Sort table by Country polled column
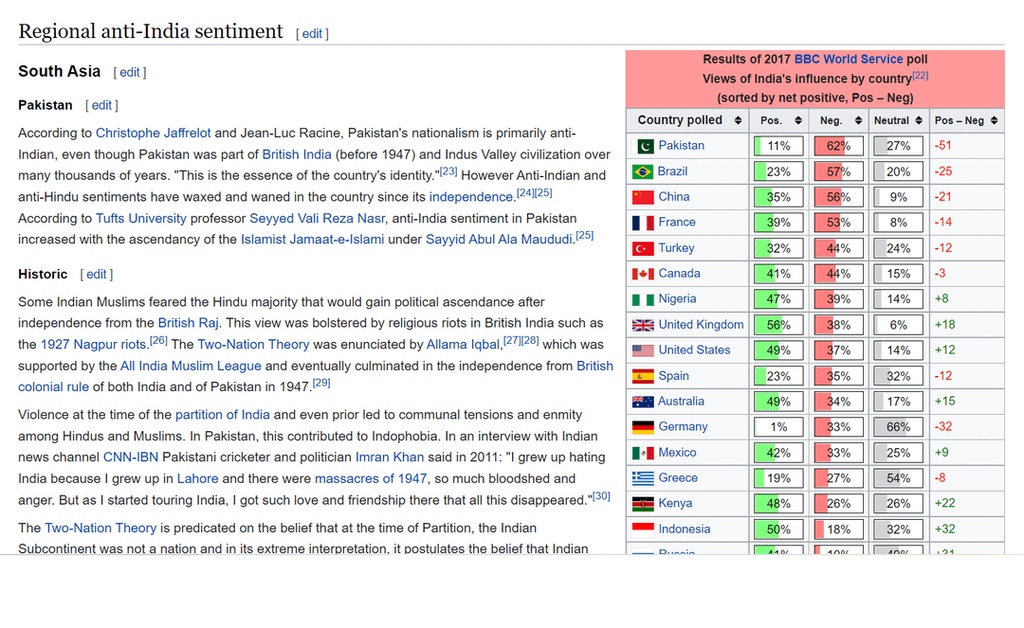1024x628 pixels. 738,121
